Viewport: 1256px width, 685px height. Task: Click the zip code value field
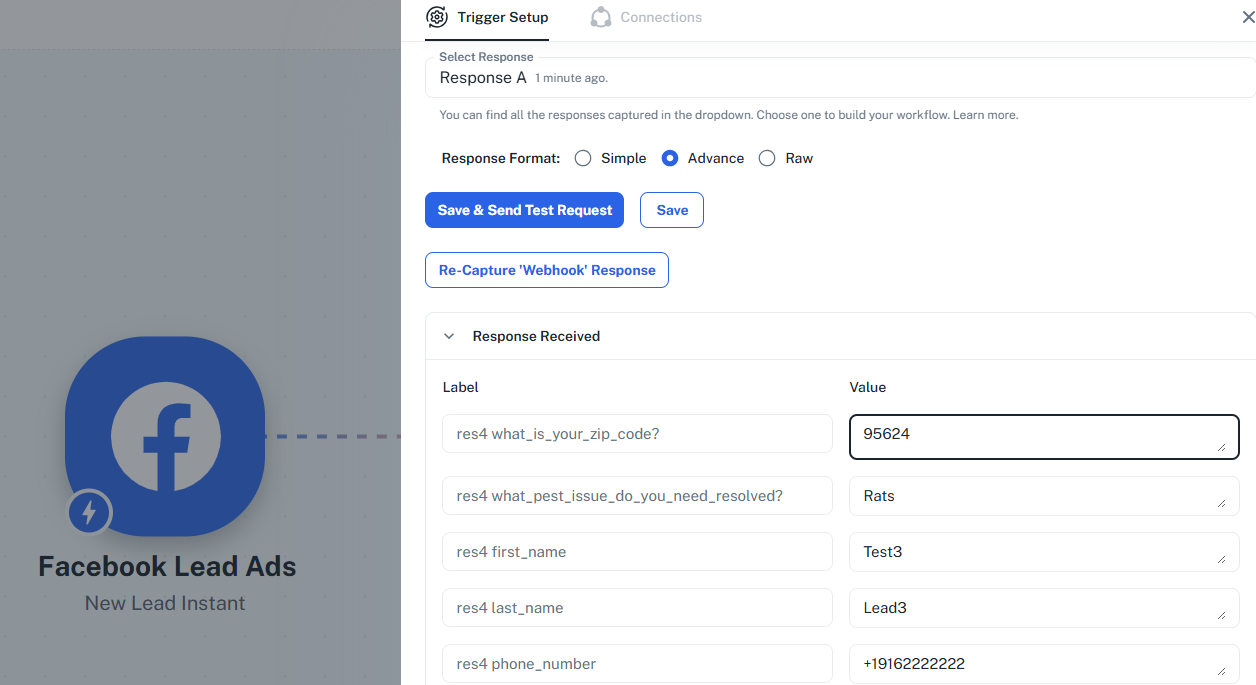1040,436
